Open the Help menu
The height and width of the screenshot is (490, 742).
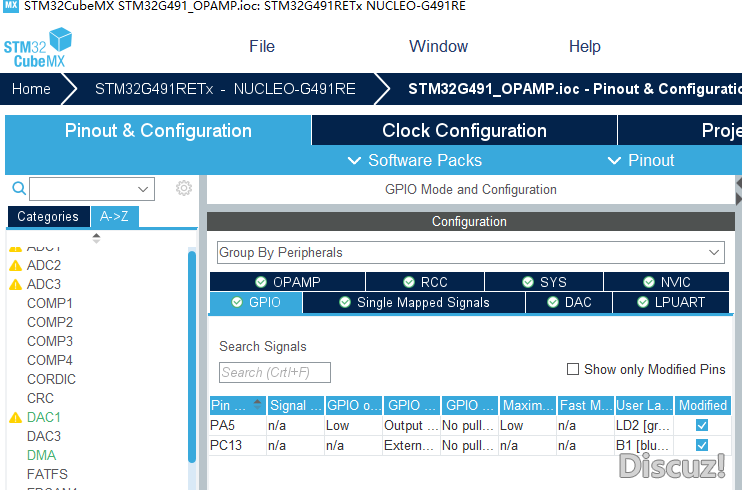point(584,46)
